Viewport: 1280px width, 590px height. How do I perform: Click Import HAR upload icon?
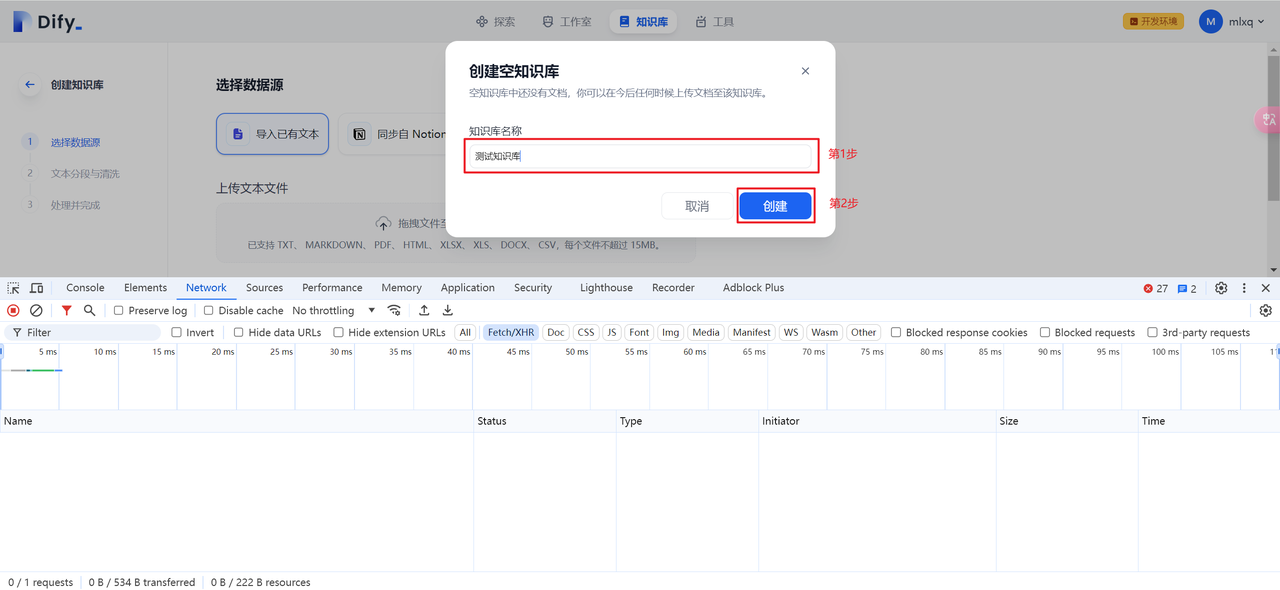pyautogui.click(x=424, y=311)
